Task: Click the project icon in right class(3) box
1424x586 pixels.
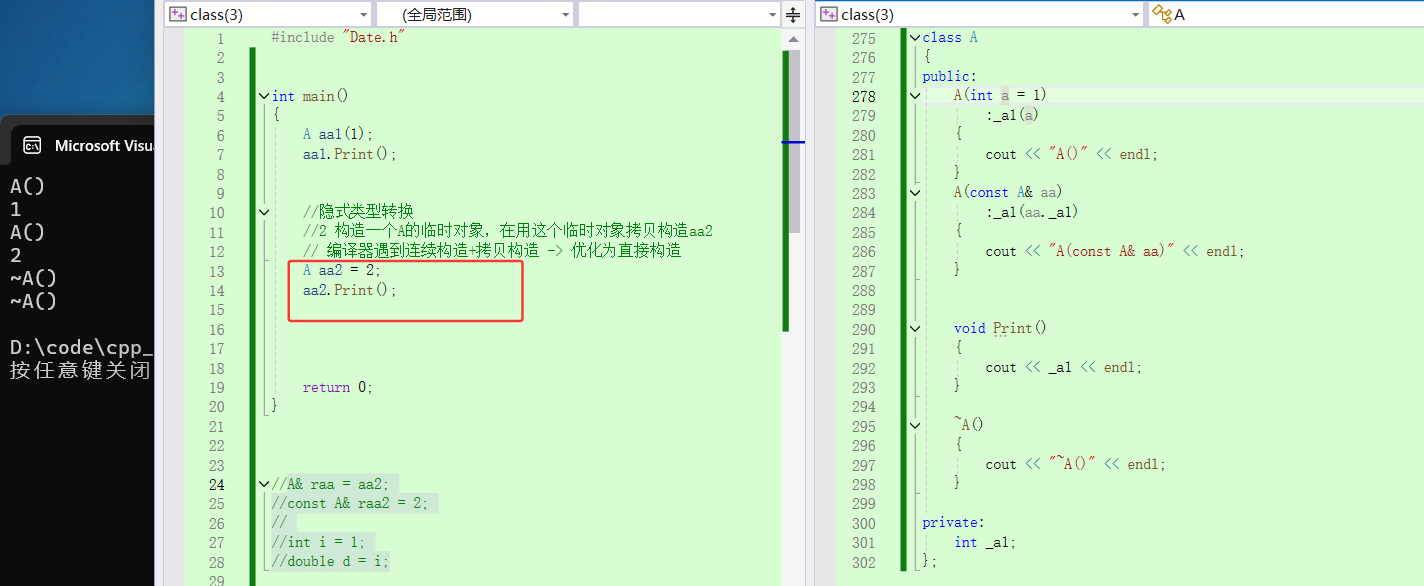Action: (x=829, y=14)
